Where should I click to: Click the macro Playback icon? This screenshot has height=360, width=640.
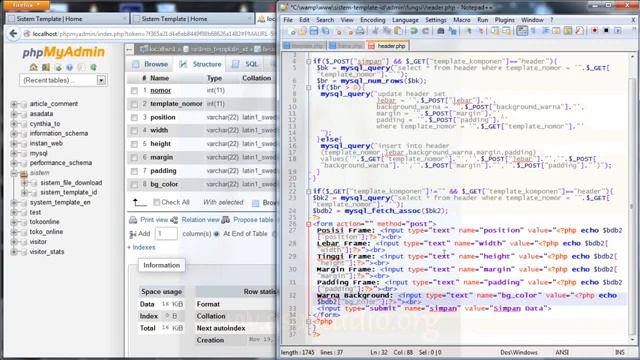click(618, 31)
